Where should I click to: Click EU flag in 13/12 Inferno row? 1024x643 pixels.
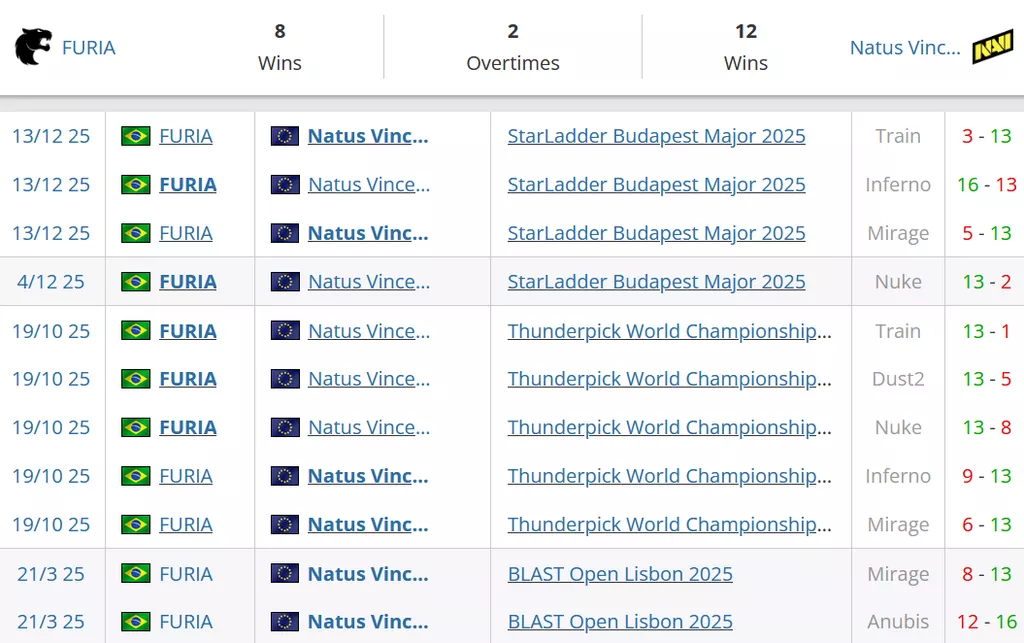[285, 185]
